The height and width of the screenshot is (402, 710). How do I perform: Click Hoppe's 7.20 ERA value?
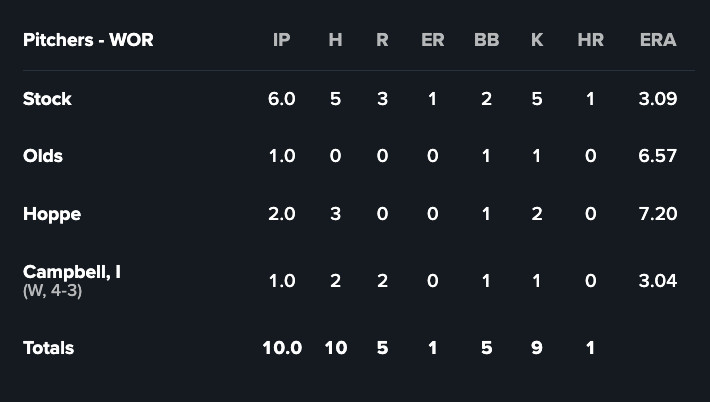coord(657,214)
